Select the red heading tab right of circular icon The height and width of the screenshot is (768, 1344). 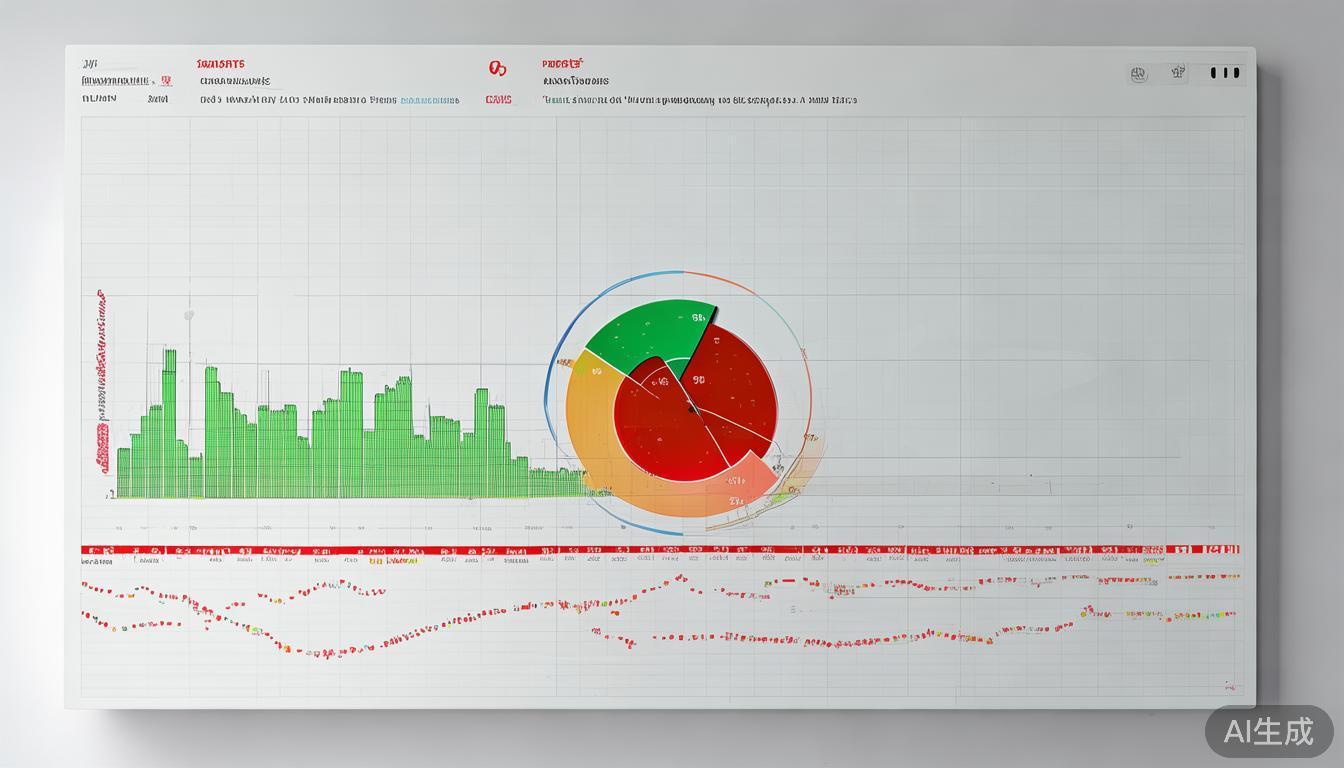562,63
